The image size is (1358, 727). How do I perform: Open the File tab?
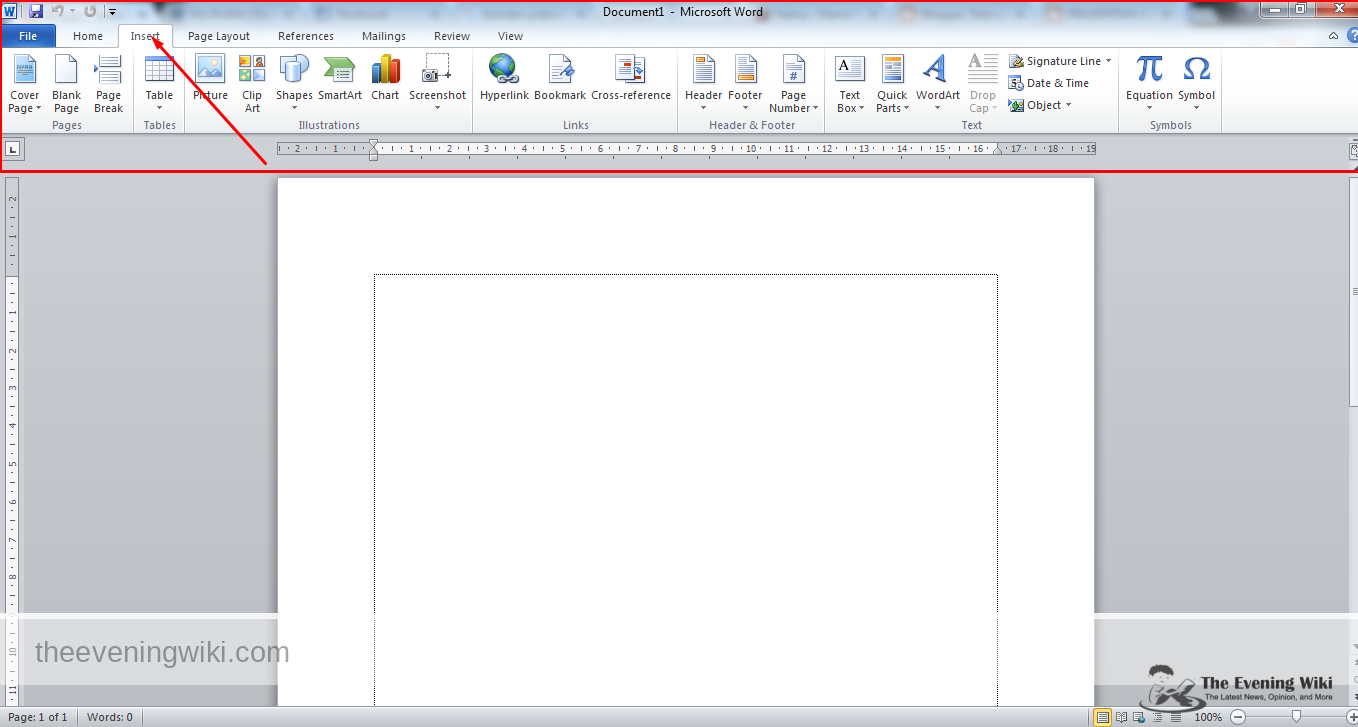[28, 36]
